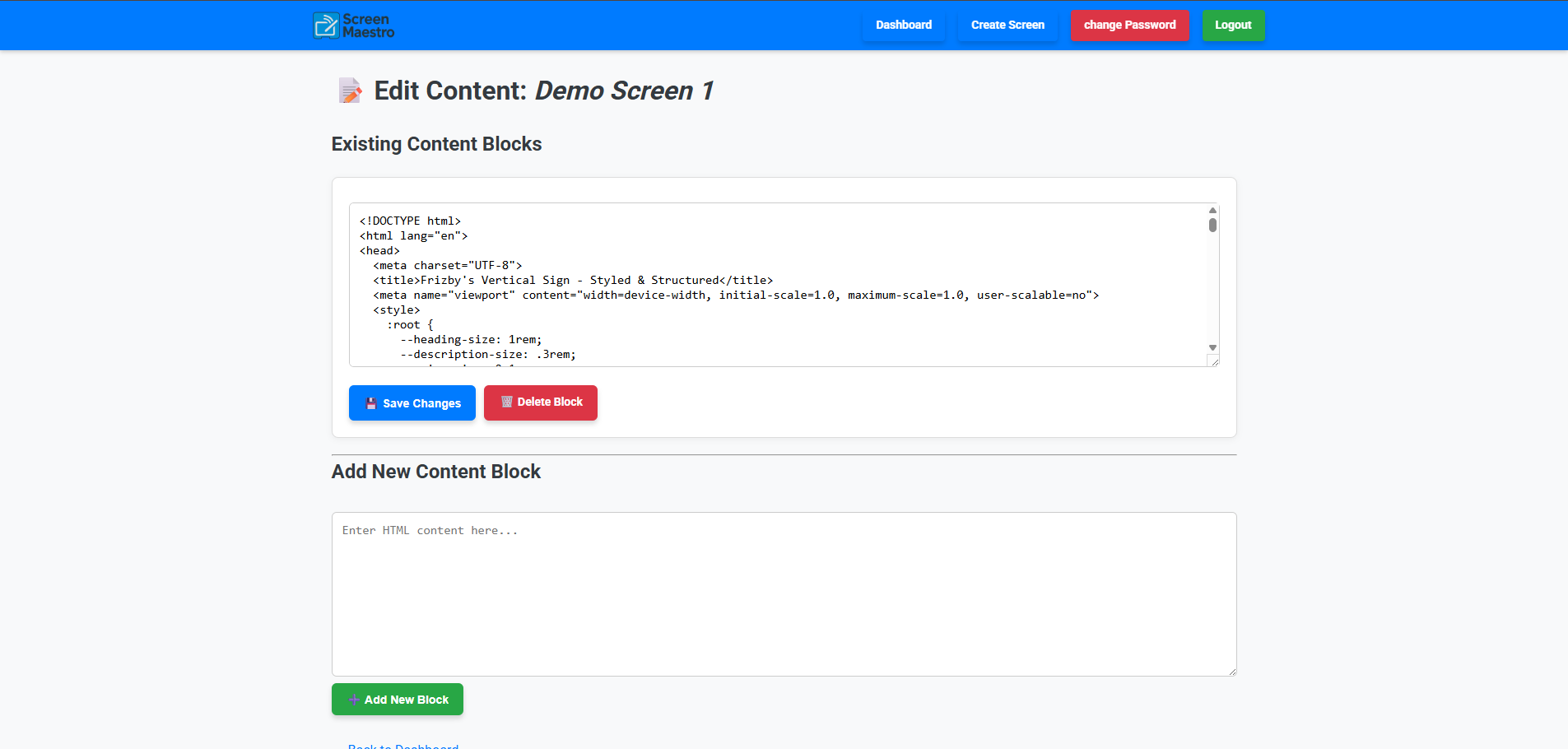Click the trash bin icon in Delete Block
The width and height of the screenshot is (1568, 749).
tap(507, 402)
